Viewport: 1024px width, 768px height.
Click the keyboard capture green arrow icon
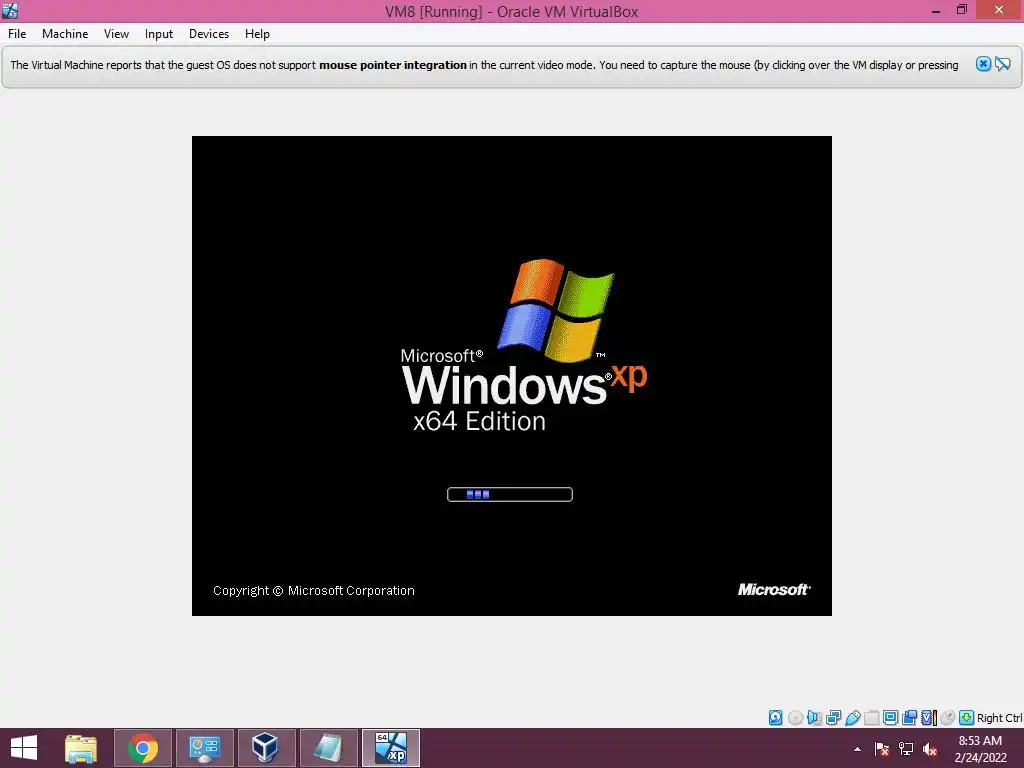(967, 718)
